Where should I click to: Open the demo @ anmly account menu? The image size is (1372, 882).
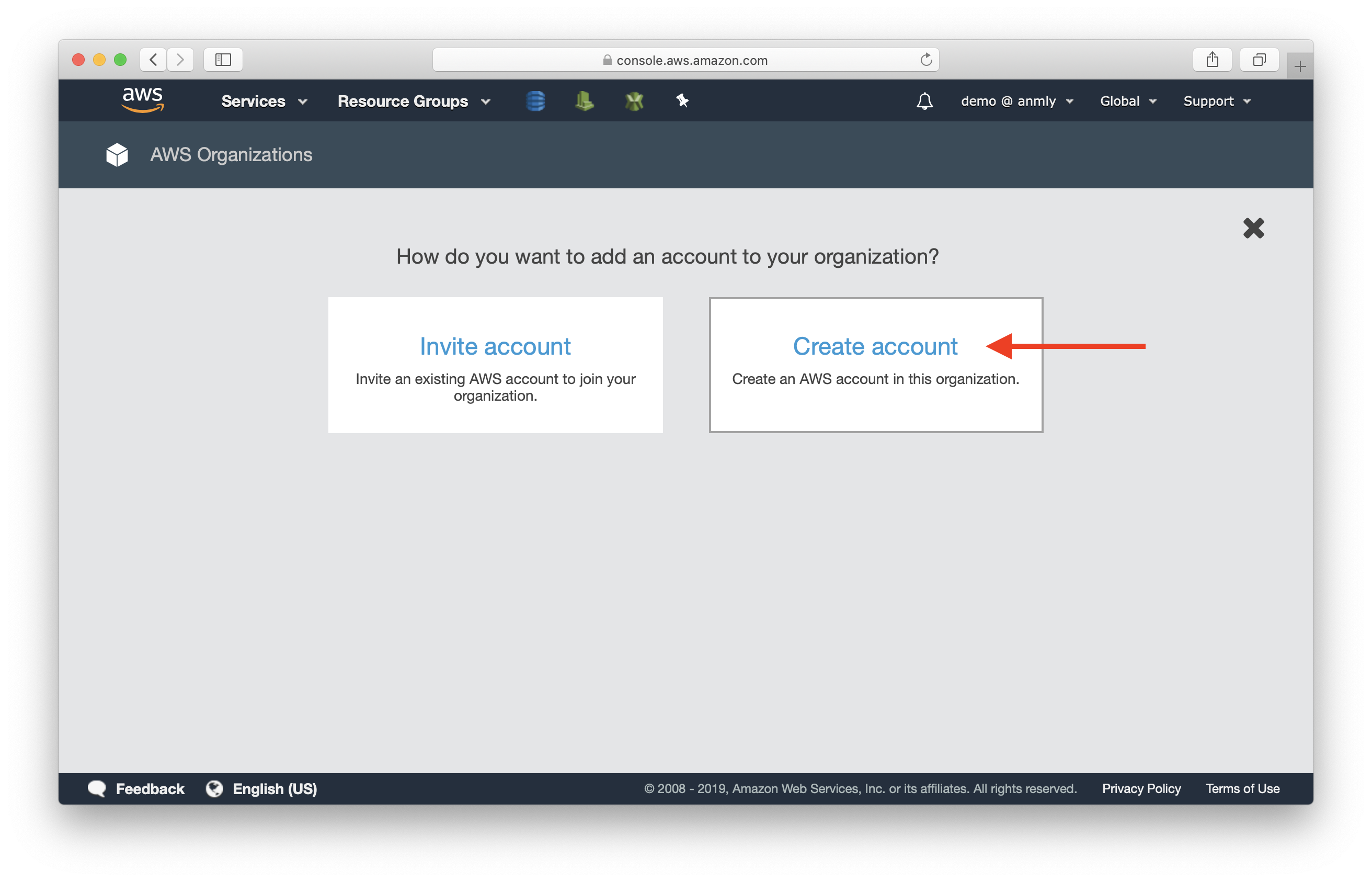(x=1016, y=101)
